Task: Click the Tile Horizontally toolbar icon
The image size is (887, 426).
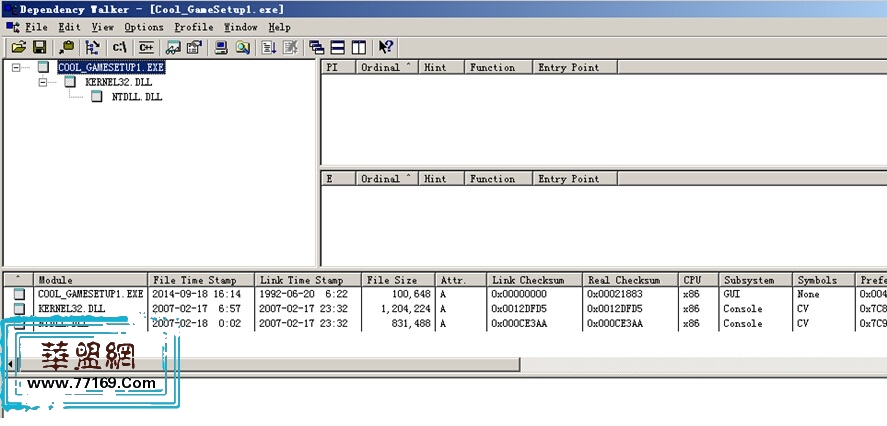Action: point(338,47)
